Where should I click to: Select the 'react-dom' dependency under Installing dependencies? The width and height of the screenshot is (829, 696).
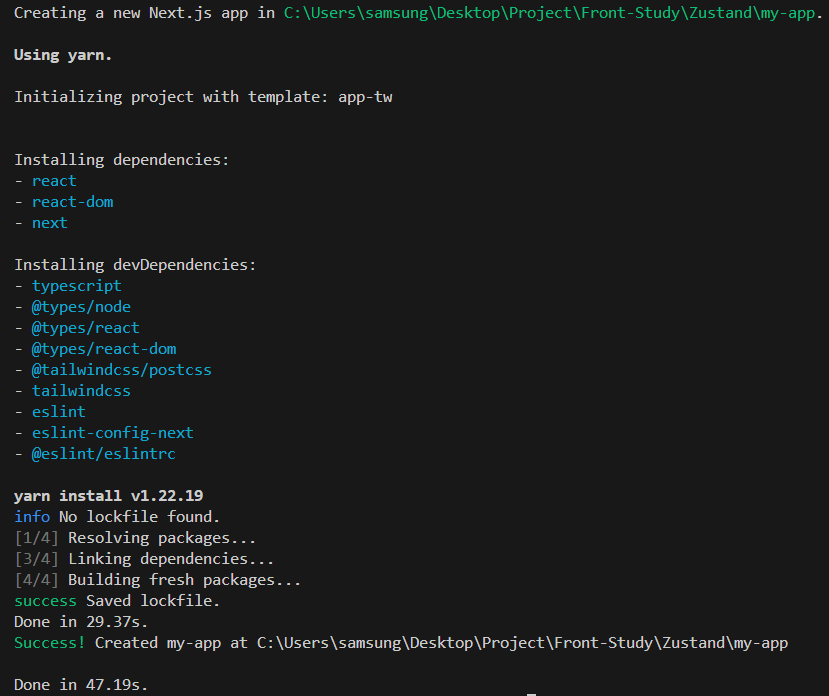click(x=72, y=202)
